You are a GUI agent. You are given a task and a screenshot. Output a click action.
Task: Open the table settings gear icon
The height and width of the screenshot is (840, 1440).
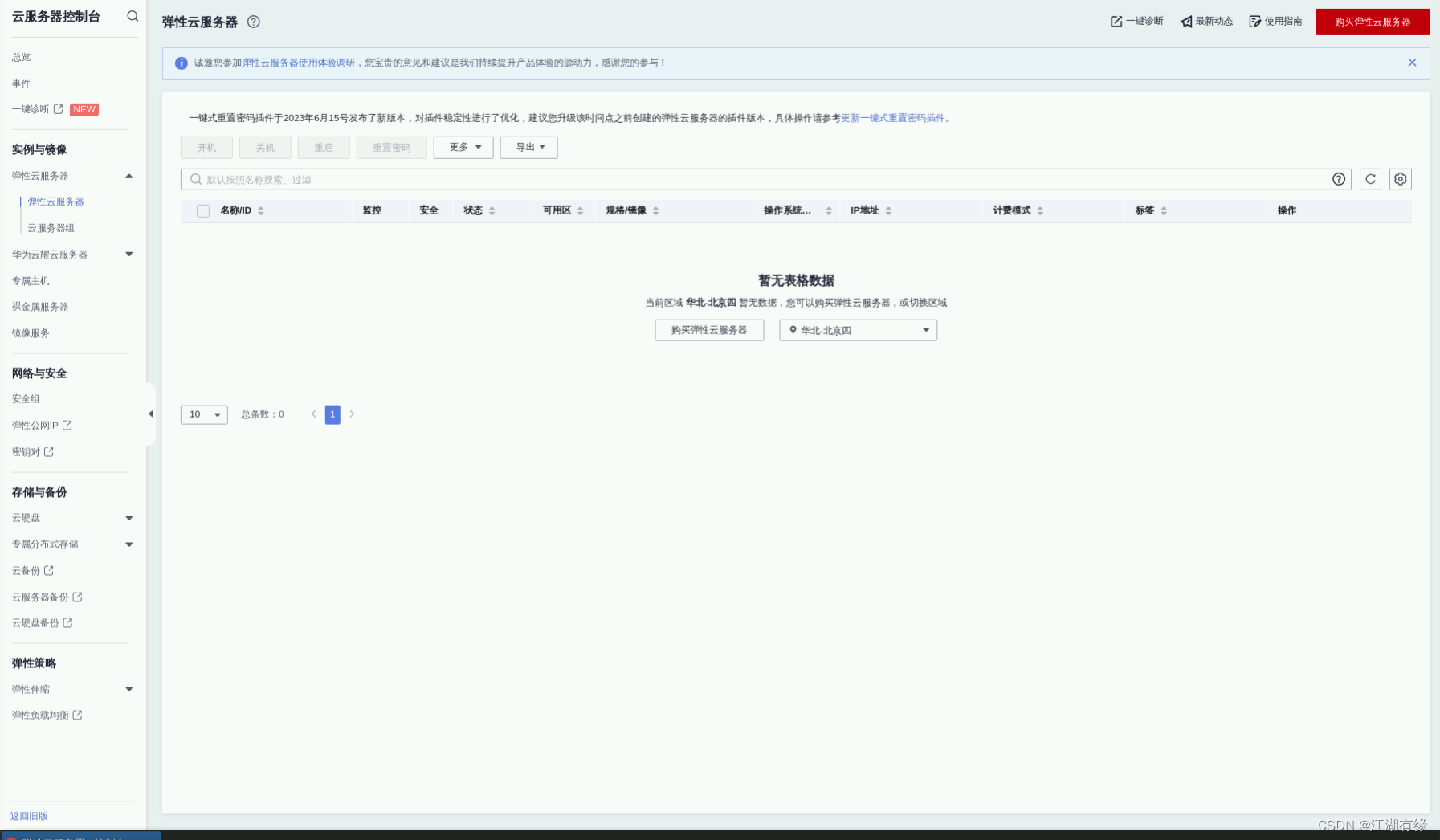click(x=1400, y=179)
